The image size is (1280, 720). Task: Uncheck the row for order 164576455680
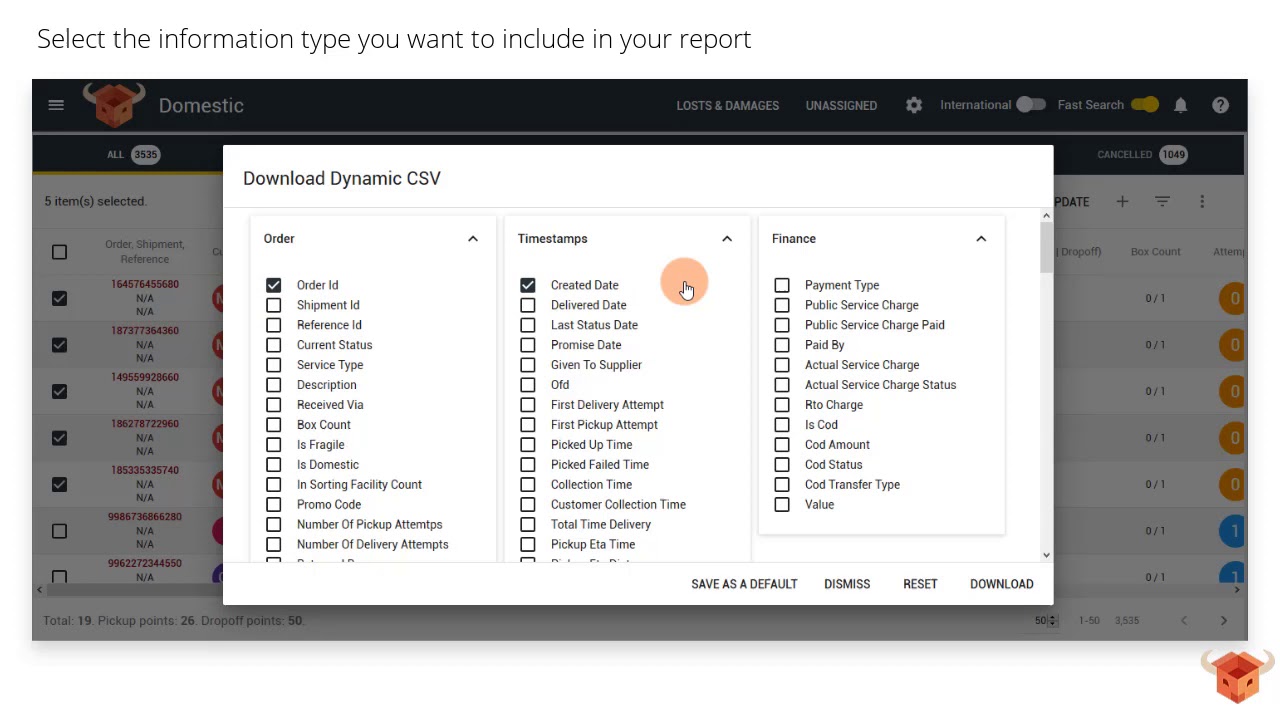pos(59,298)
